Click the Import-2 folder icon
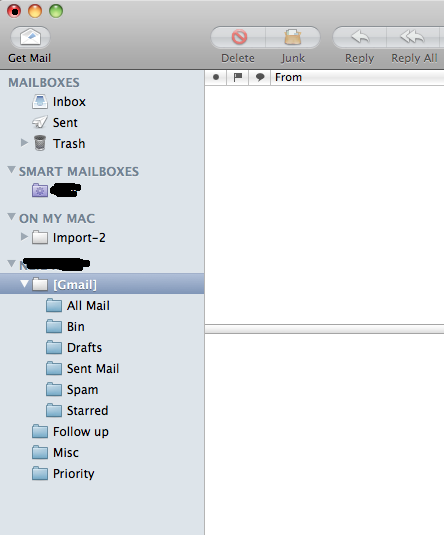The width and height of the screenshot is (444, 535). (x=40, y=237)
